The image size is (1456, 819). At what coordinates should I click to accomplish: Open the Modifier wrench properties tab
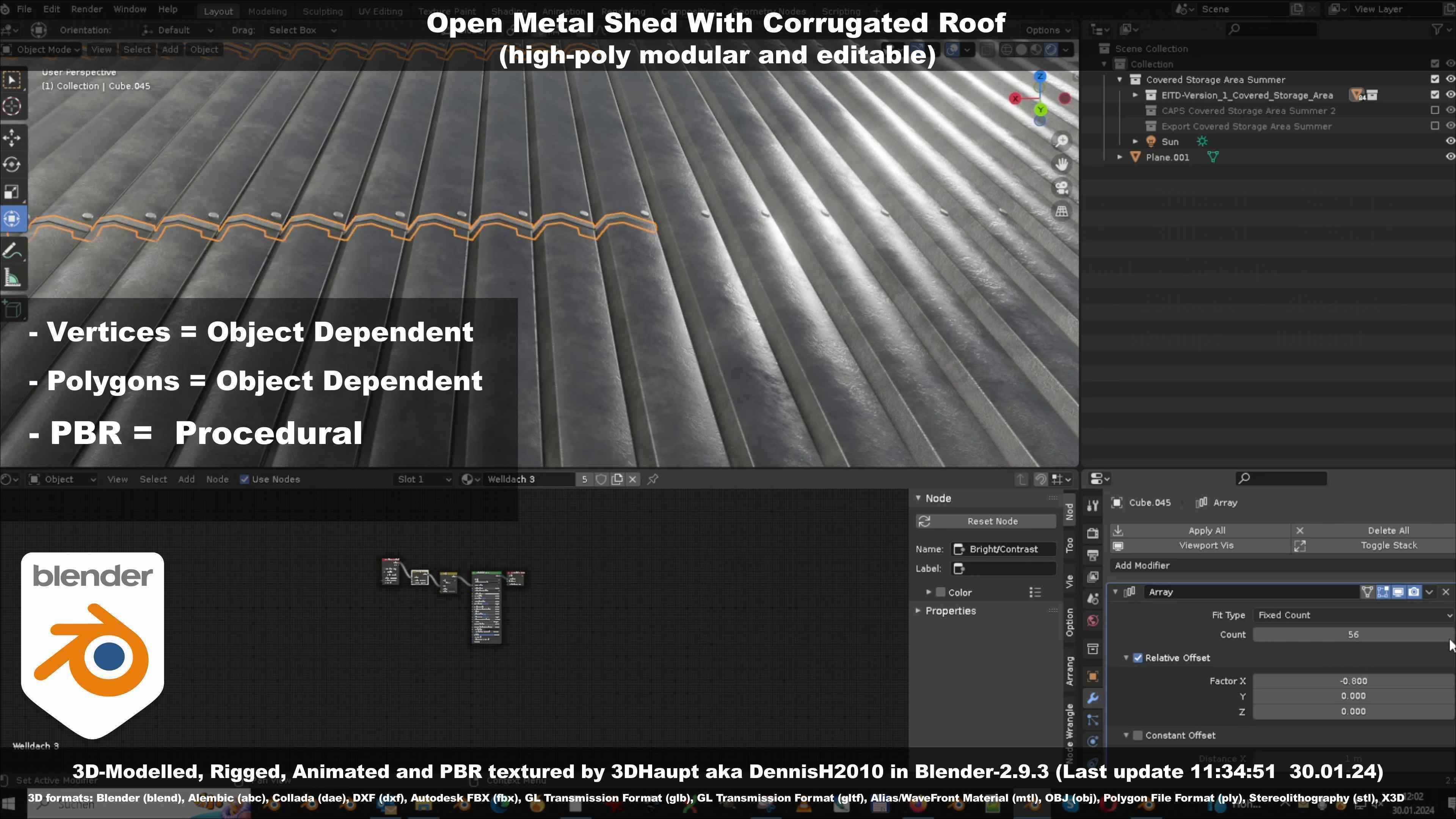click(x=1092, y=698)
